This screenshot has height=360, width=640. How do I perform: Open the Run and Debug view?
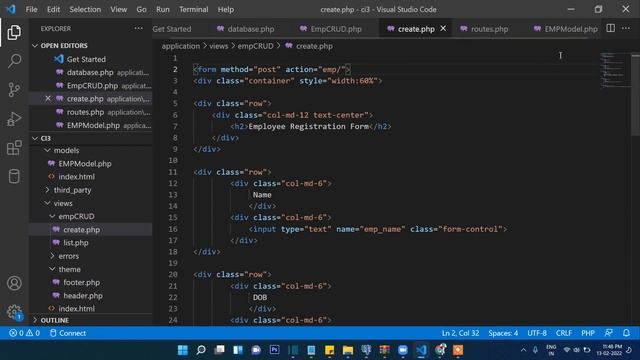(x=14, y=119)
